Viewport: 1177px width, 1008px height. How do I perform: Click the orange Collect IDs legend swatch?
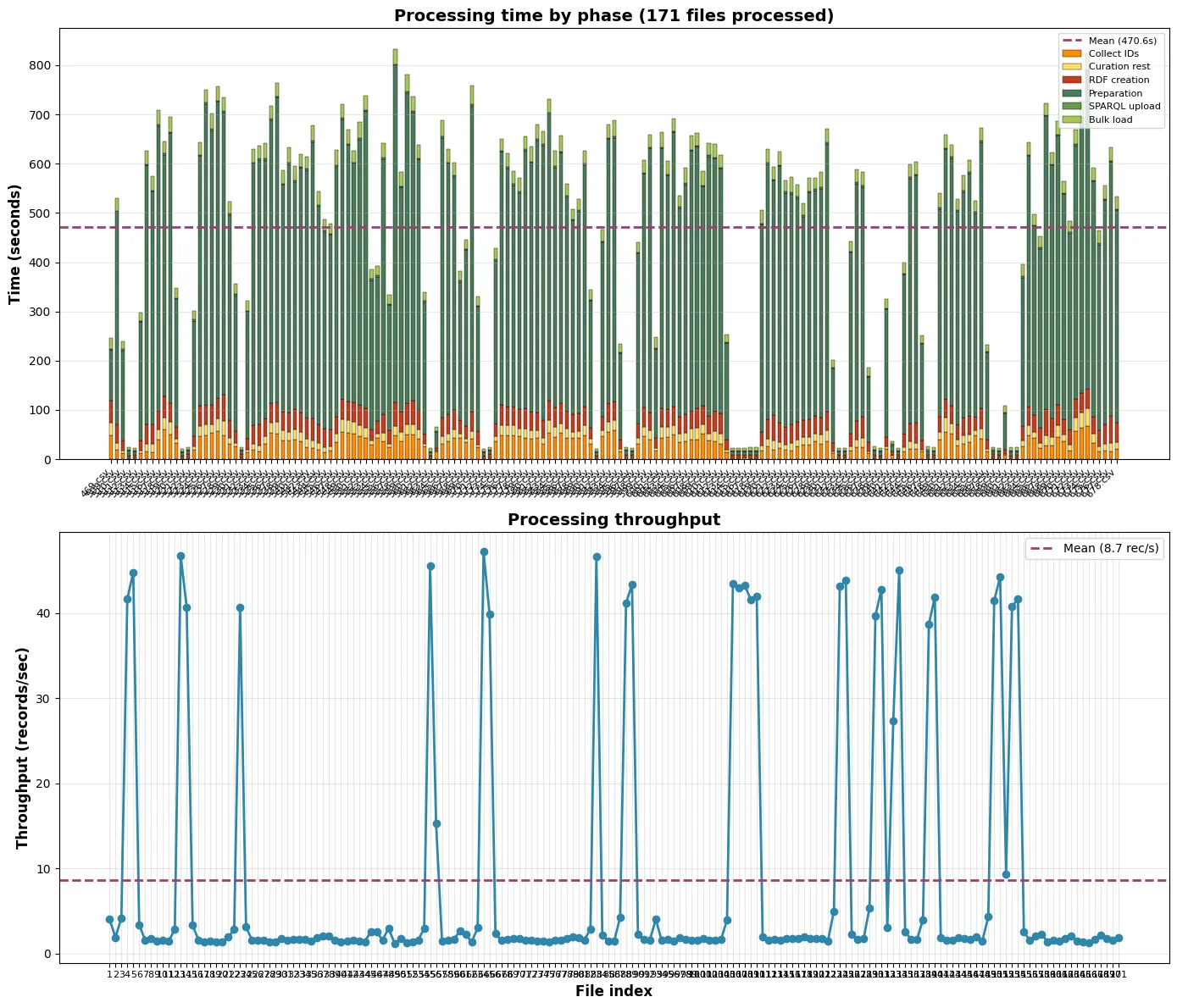(x=1072, y=53)
